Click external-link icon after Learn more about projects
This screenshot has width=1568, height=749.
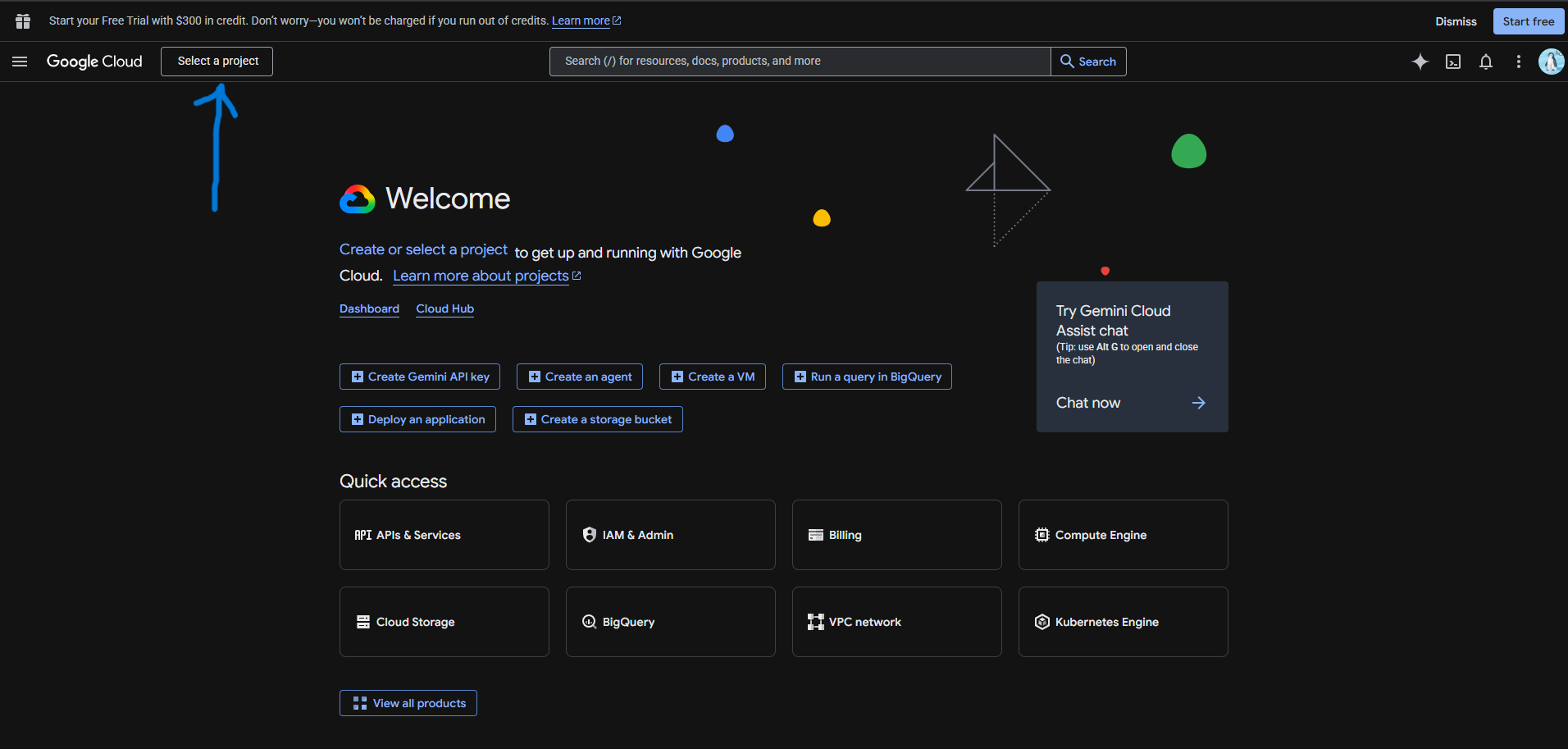point(577,276)
